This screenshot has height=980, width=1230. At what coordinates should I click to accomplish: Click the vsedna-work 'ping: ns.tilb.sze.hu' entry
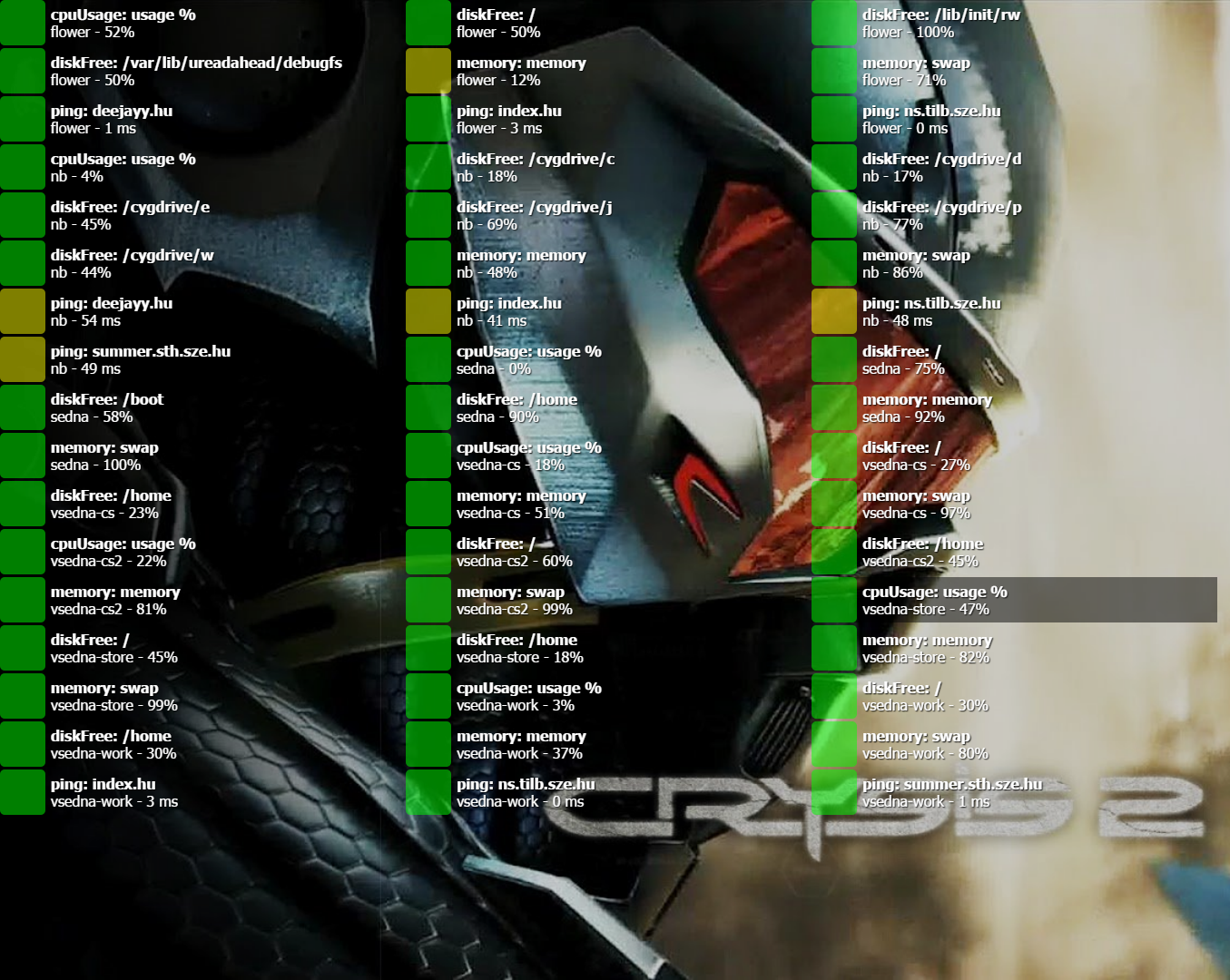click(x=608, y=792)
